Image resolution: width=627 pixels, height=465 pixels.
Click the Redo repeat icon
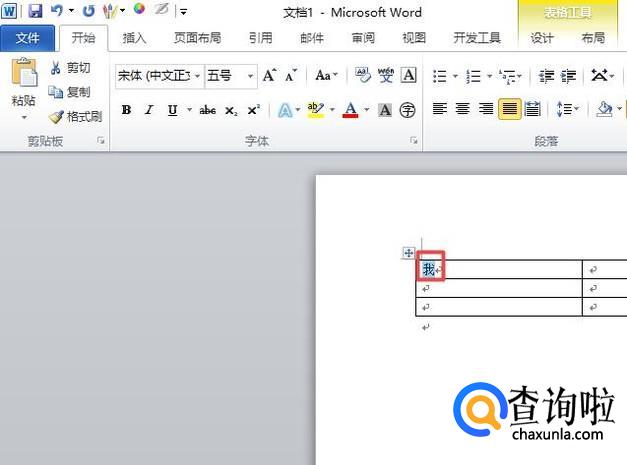88,11
